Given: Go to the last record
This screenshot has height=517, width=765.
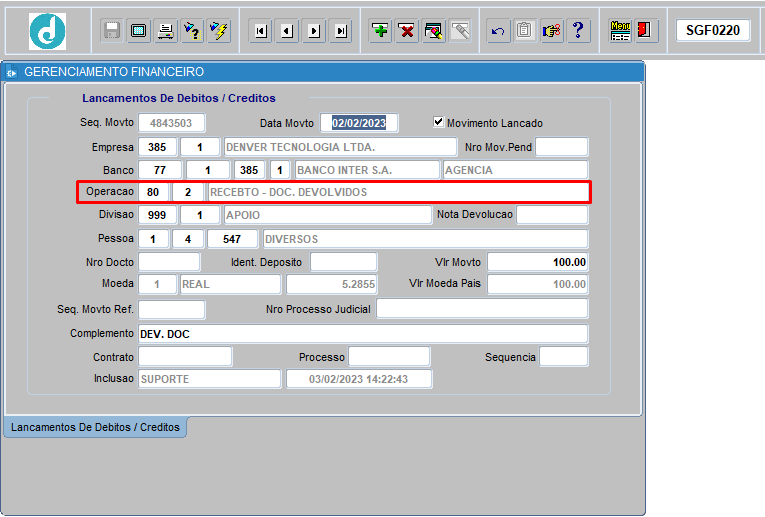Looking at the screenshot, I should point(342,31).
